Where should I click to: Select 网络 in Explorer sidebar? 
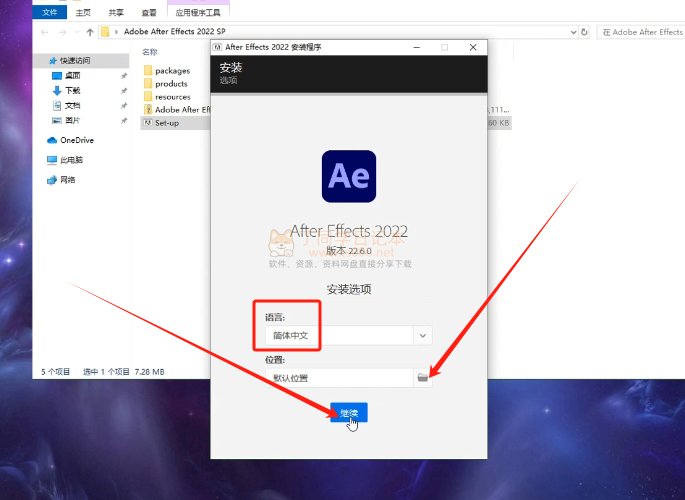[68, 179]
